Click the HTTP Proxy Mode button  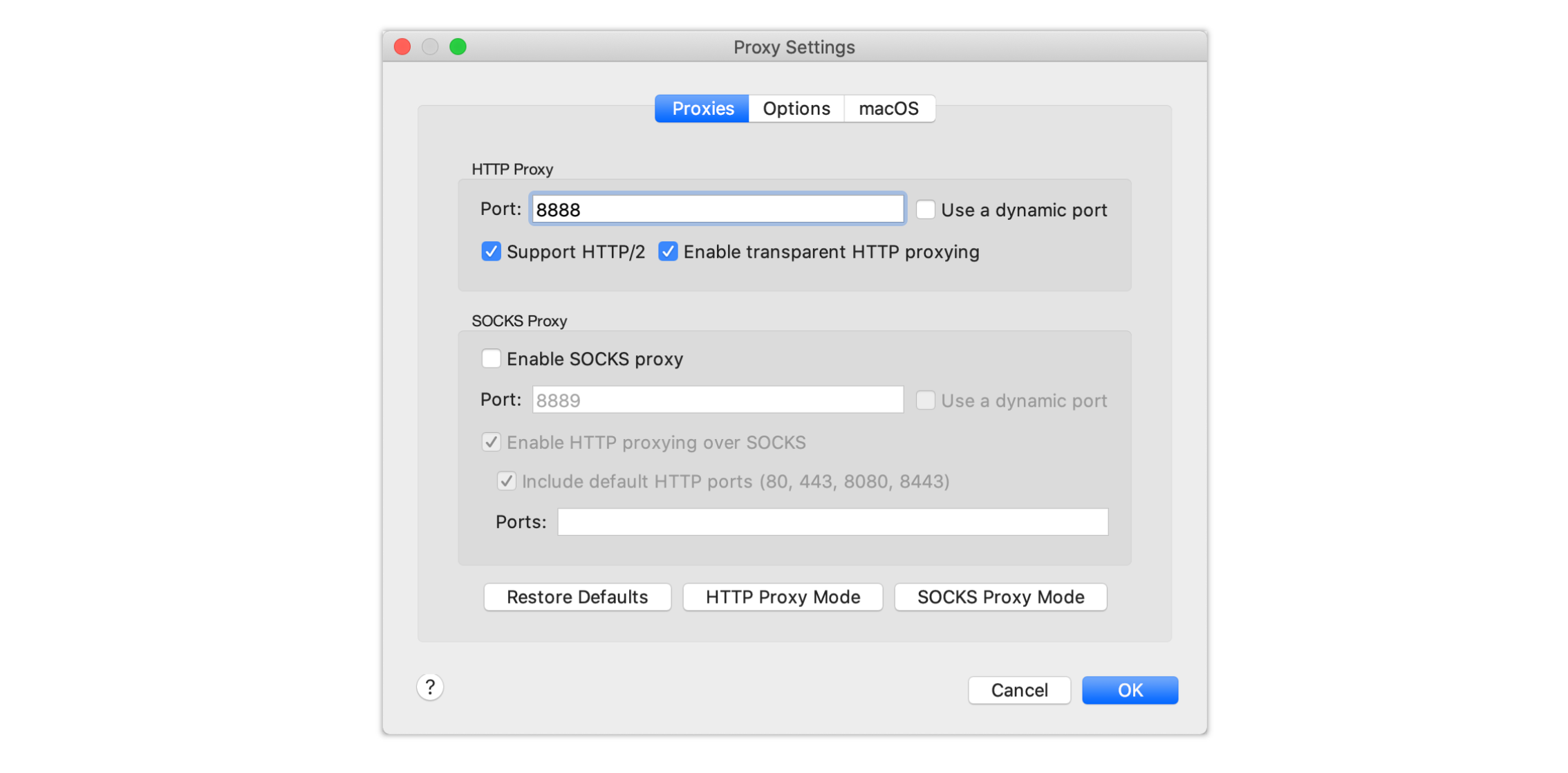[x=783, y=597]
